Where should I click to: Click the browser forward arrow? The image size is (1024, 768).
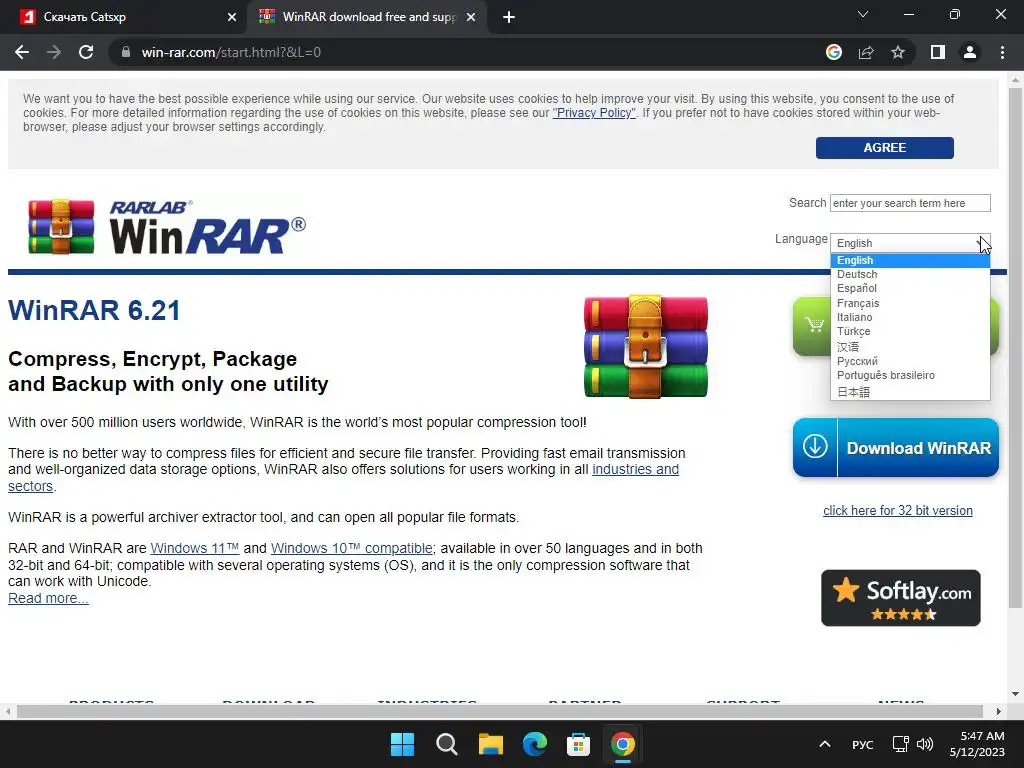[x=54, y=52]
